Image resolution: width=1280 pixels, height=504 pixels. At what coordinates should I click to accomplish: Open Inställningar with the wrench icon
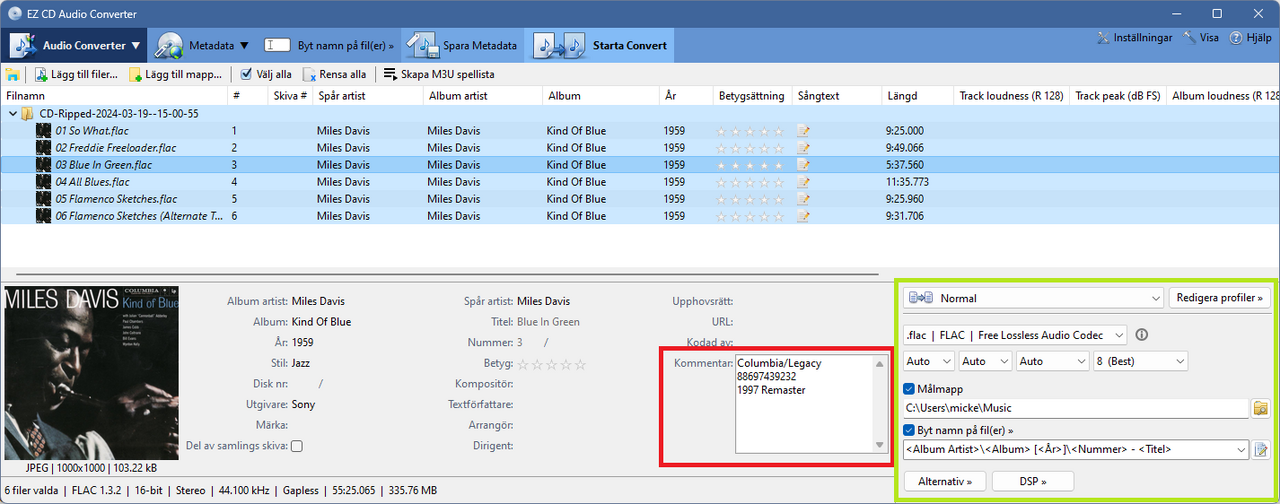tap(1134, 38)
